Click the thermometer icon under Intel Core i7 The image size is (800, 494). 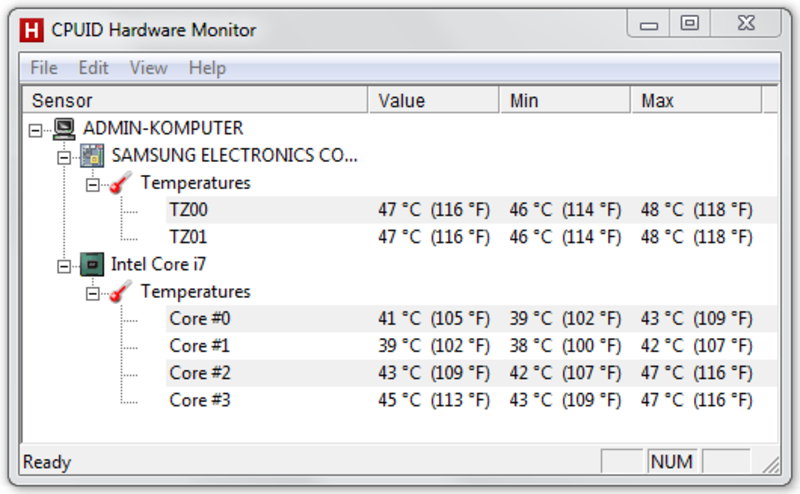pos(121,291)
